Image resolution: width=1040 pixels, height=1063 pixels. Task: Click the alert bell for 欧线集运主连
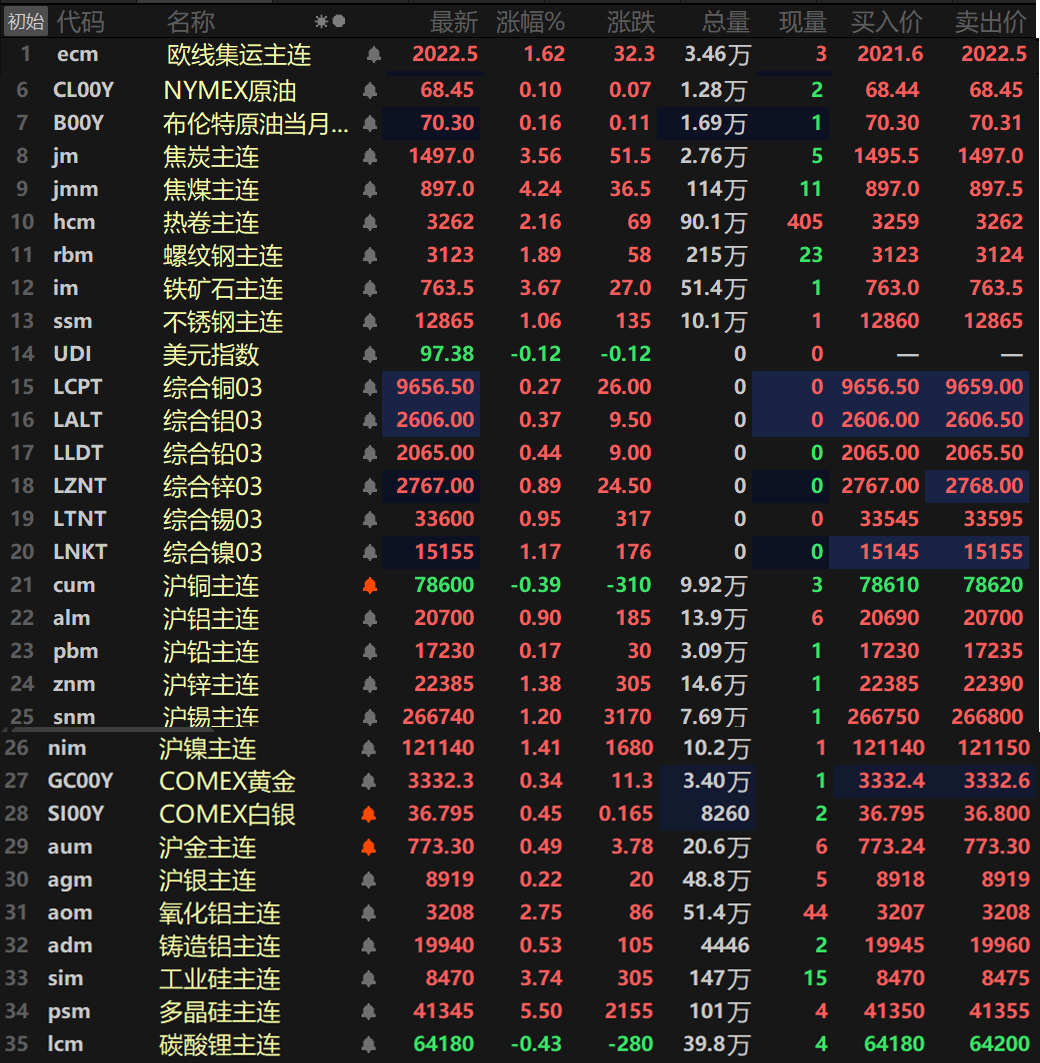tap(374, 54)
